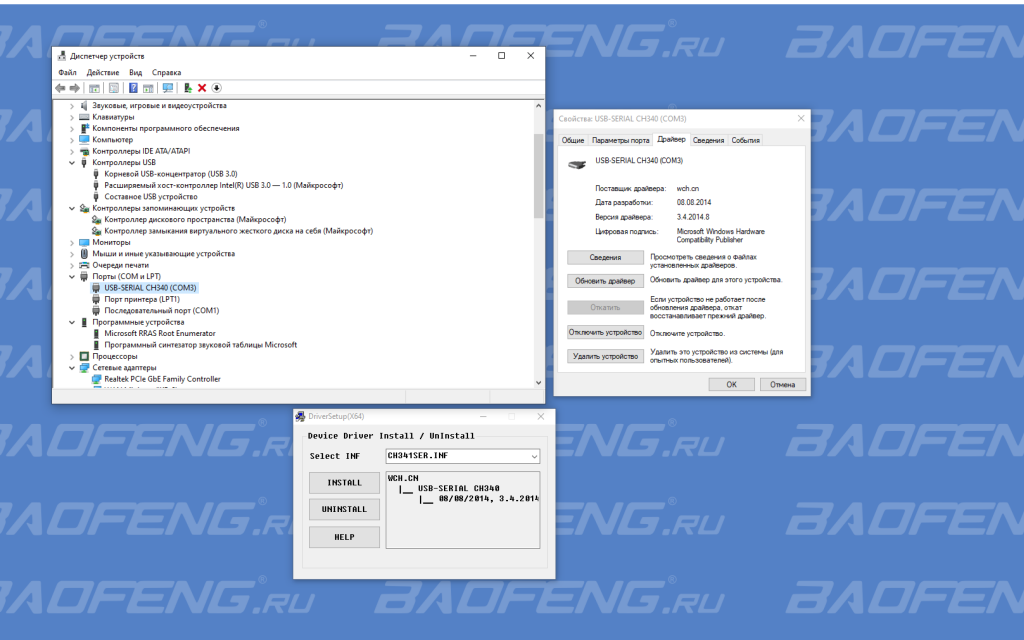Switch to the Параметры порта tab

click(620, 140)
